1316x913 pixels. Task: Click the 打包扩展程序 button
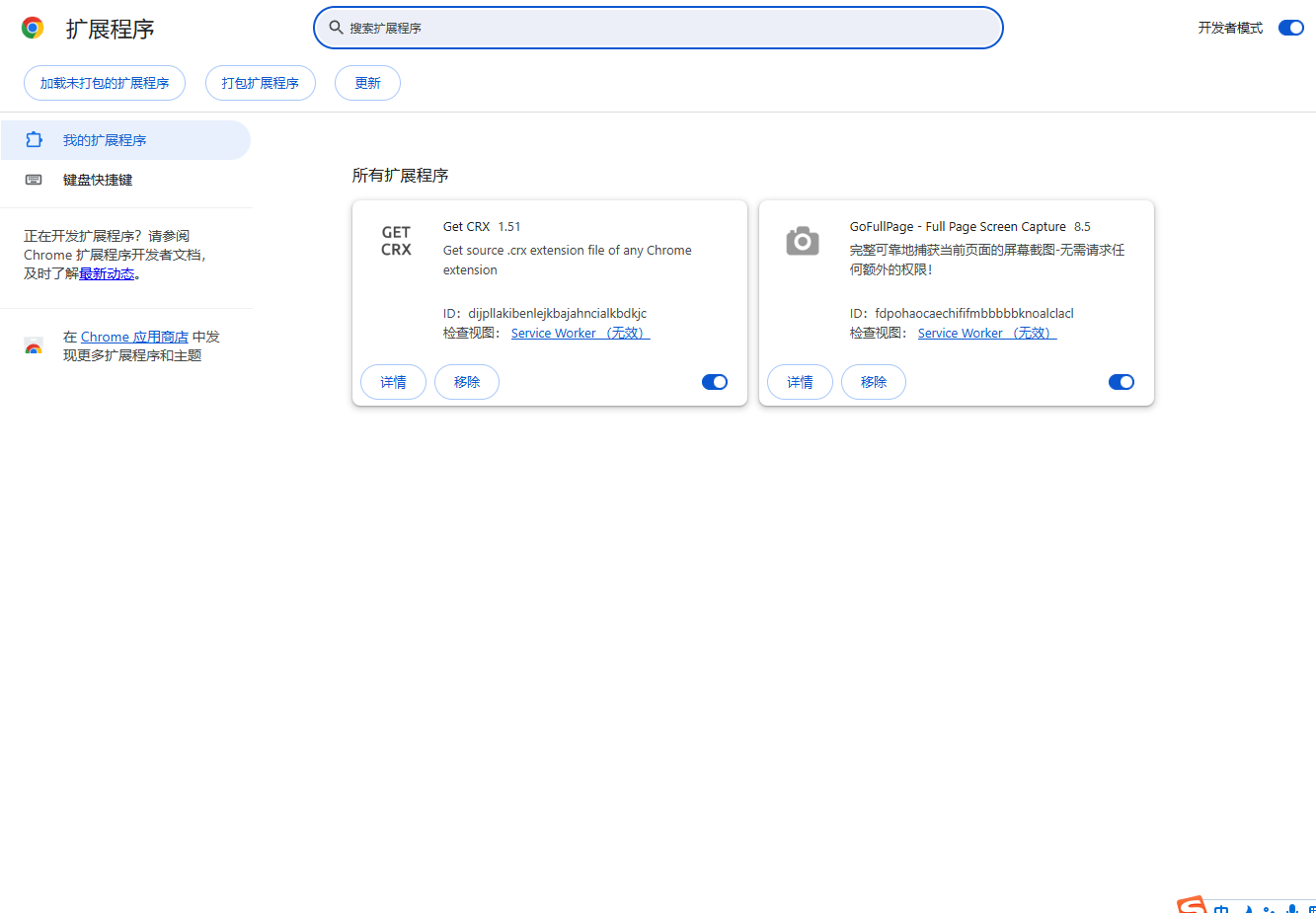tap(260, 83)
